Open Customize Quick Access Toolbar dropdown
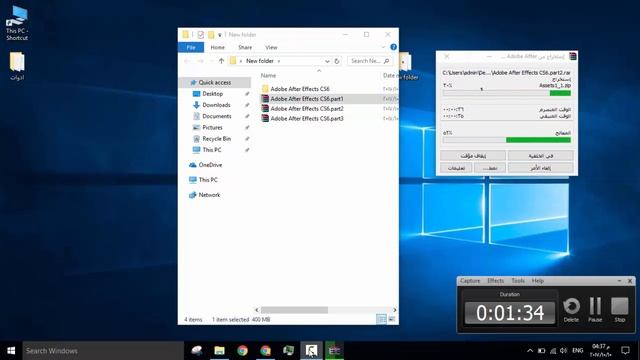Screen dimensions: 640x360 click(220, 35)
